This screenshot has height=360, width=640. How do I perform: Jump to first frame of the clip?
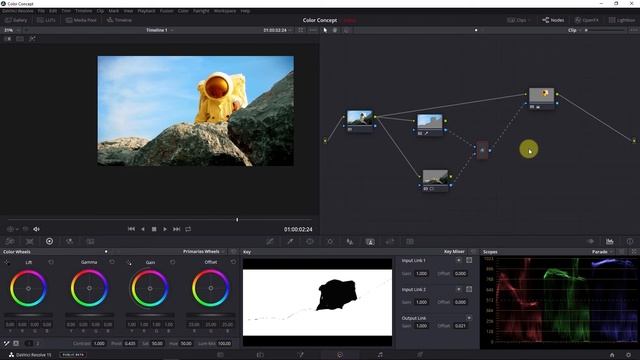point(131,229)
